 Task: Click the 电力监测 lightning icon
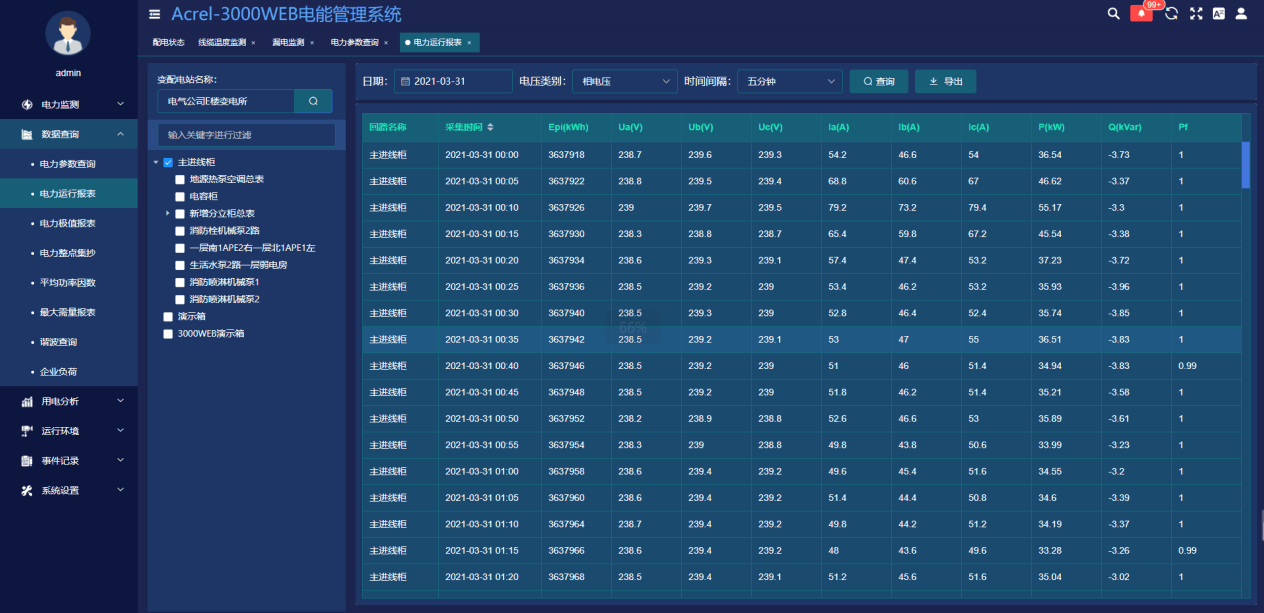28,104
